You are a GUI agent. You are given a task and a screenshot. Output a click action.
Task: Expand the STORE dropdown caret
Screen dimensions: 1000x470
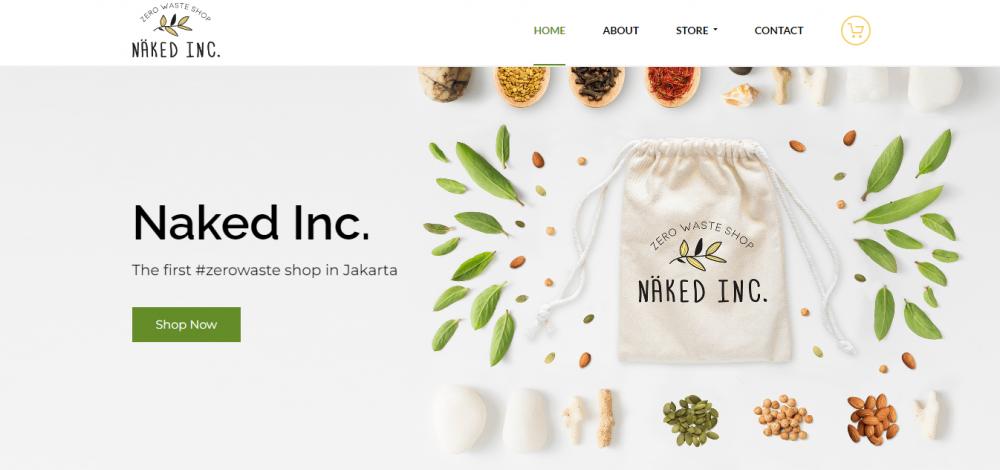coord(716,30)
